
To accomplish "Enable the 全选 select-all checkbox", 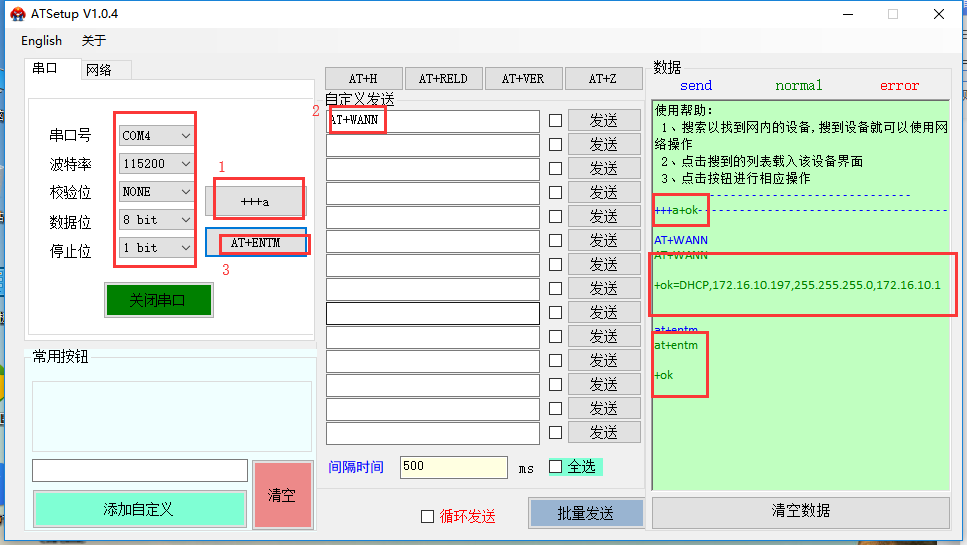I will (556, 466).
